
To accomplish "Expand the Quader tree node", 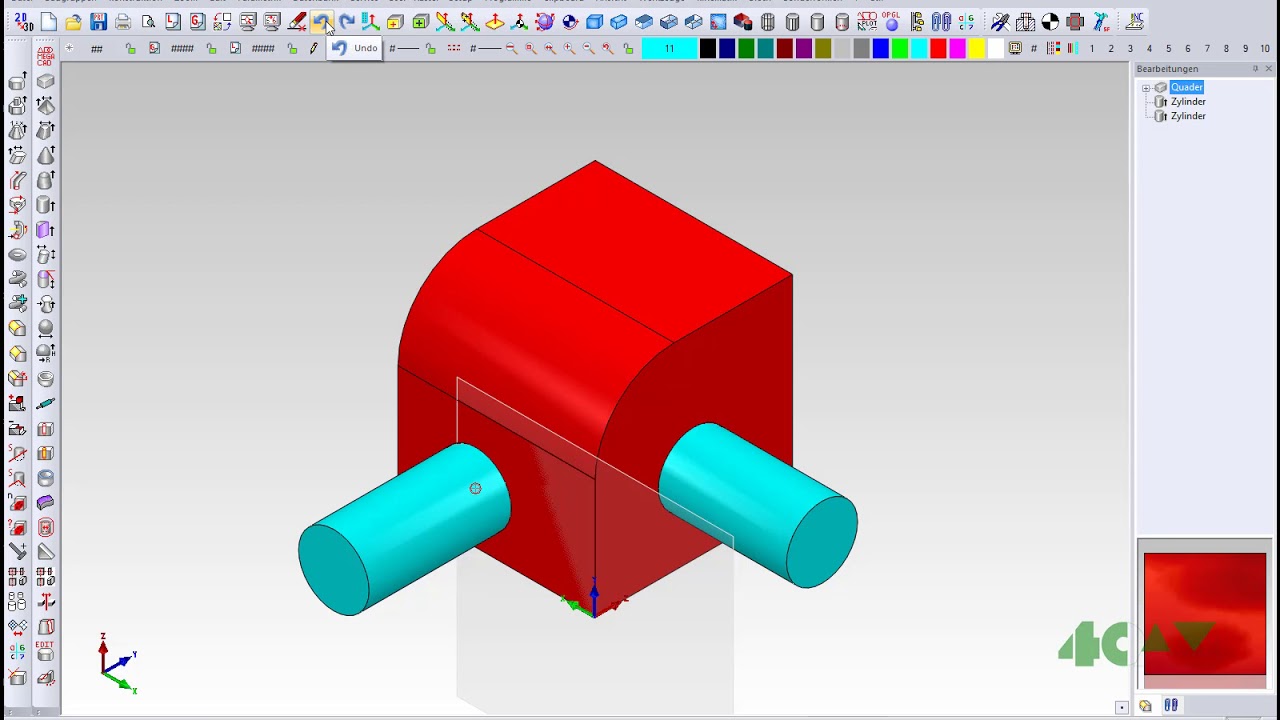I will 1146,88.
